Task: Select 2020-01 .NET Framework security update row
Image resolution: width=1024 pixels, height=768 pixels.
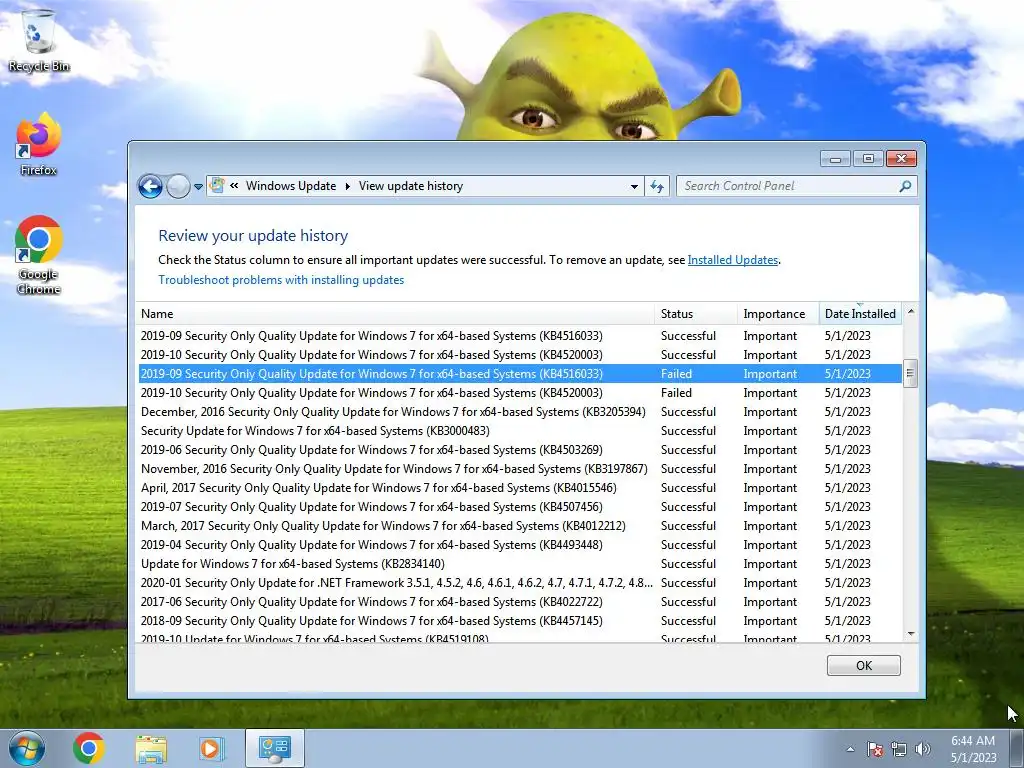Action: 519,582
